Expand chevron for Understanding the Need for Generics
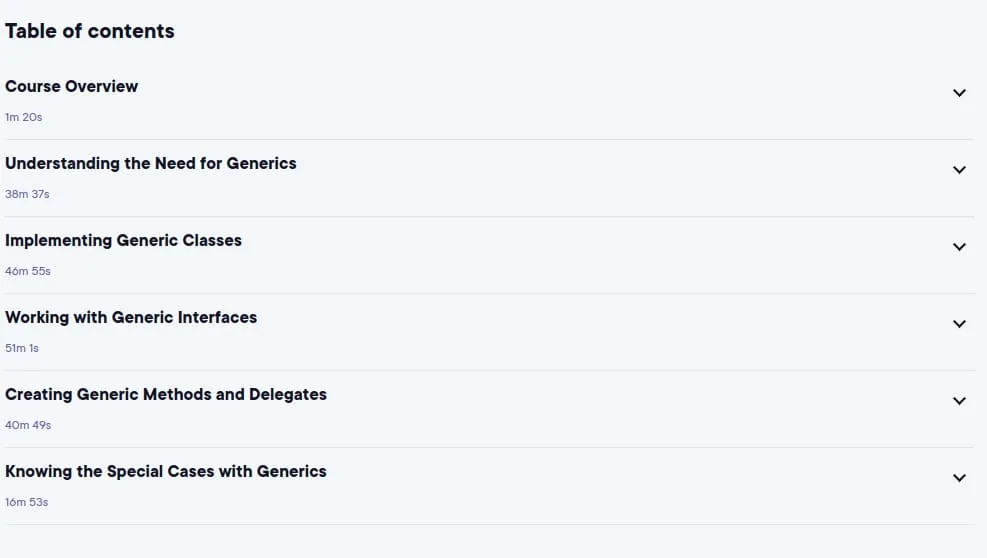Screen dimensions: 987x558 pyautogui.click(x=959, y=170)
